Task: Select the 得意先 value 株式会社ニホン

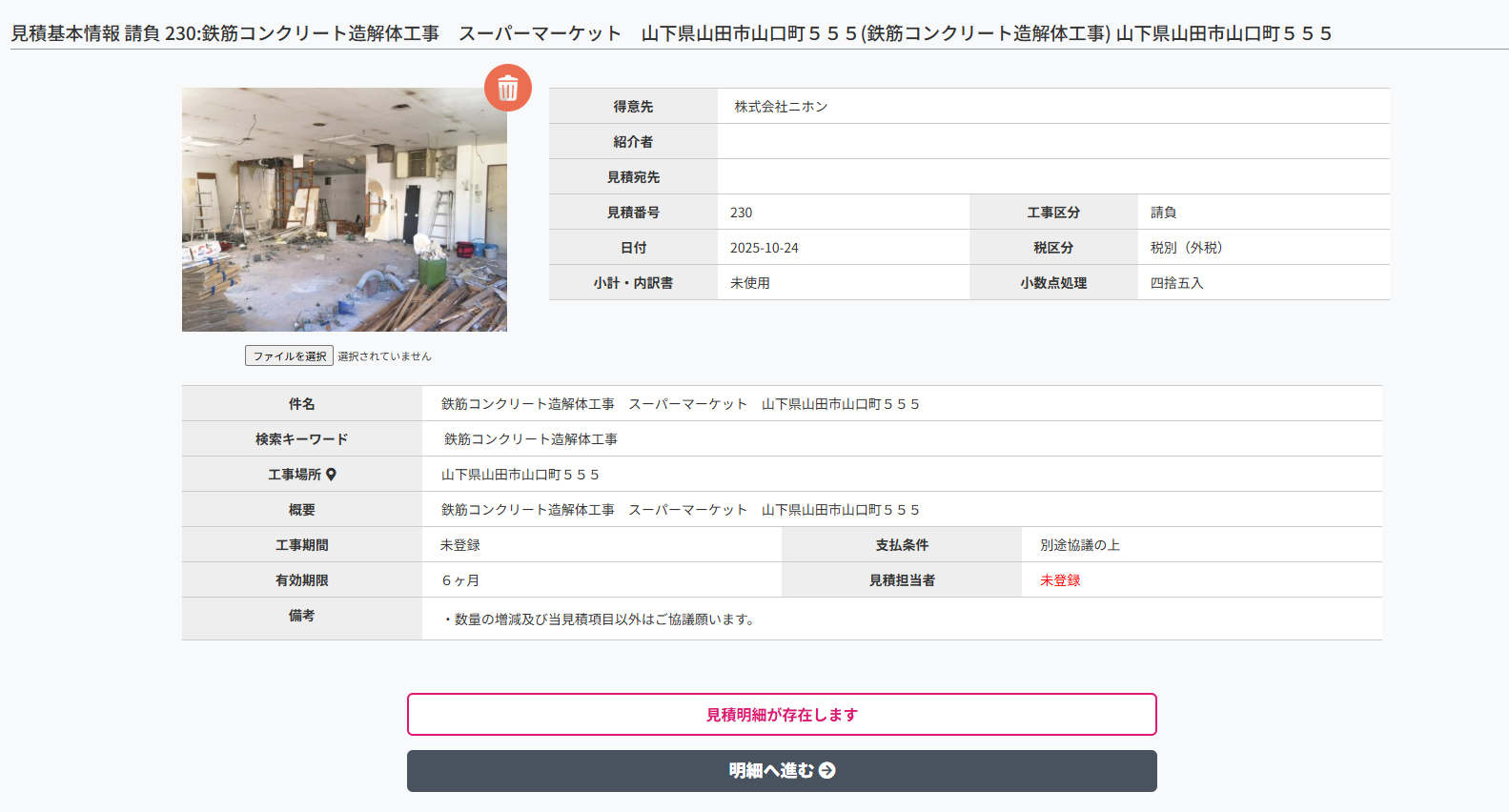Action: pyautogui.click(x=781, y=107)
